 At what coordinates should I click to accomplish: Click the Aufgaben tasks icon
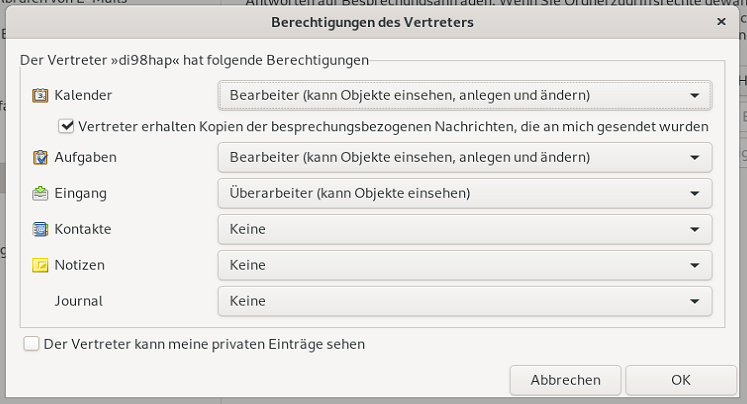click(40, 157)
